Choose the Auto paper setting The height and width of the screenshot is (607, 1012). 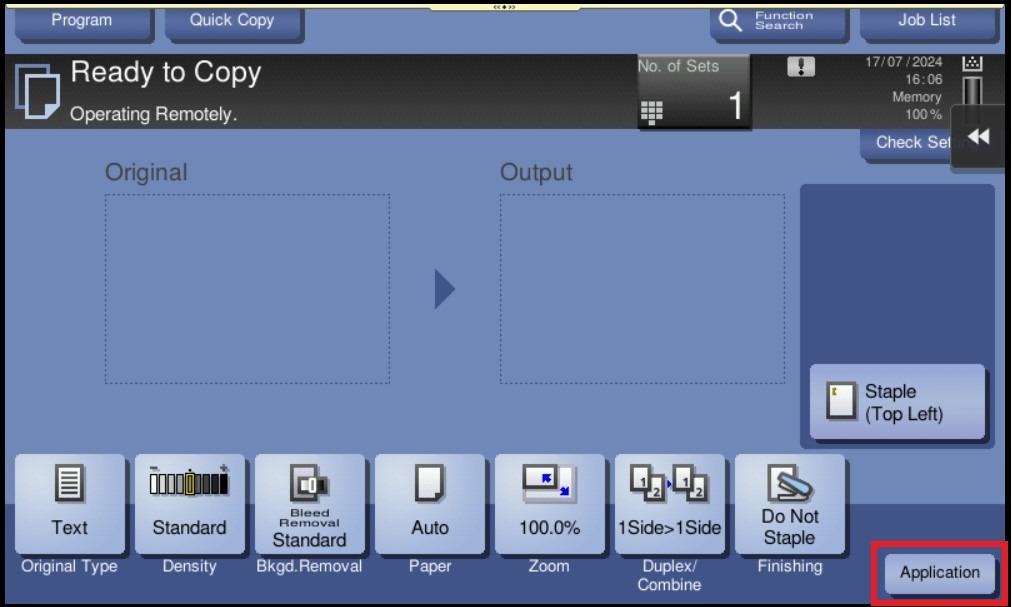[x=429, y=504]
